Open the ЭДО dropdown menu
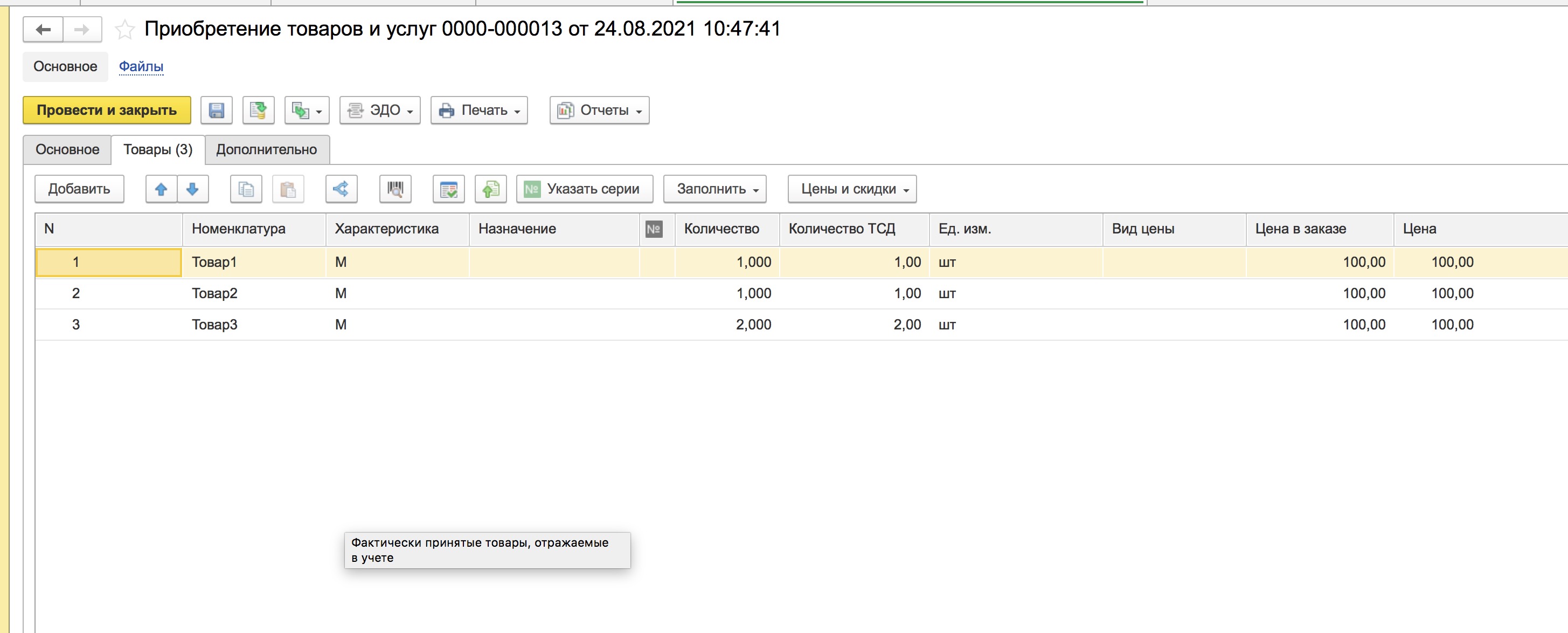This screenshot has height=633, width=1568. [380, 111]
